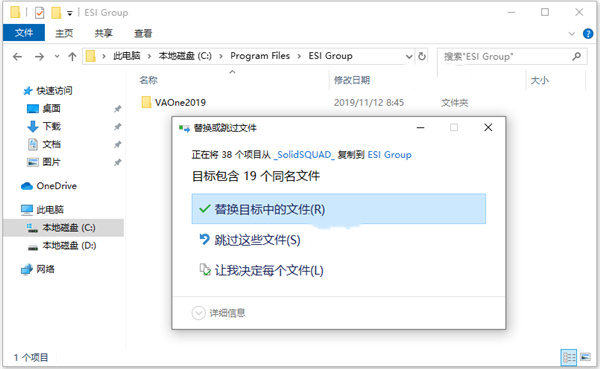600x369 pixels.
Task: Open 快速访问 in the navigation pane
Action: pos(47,91)
